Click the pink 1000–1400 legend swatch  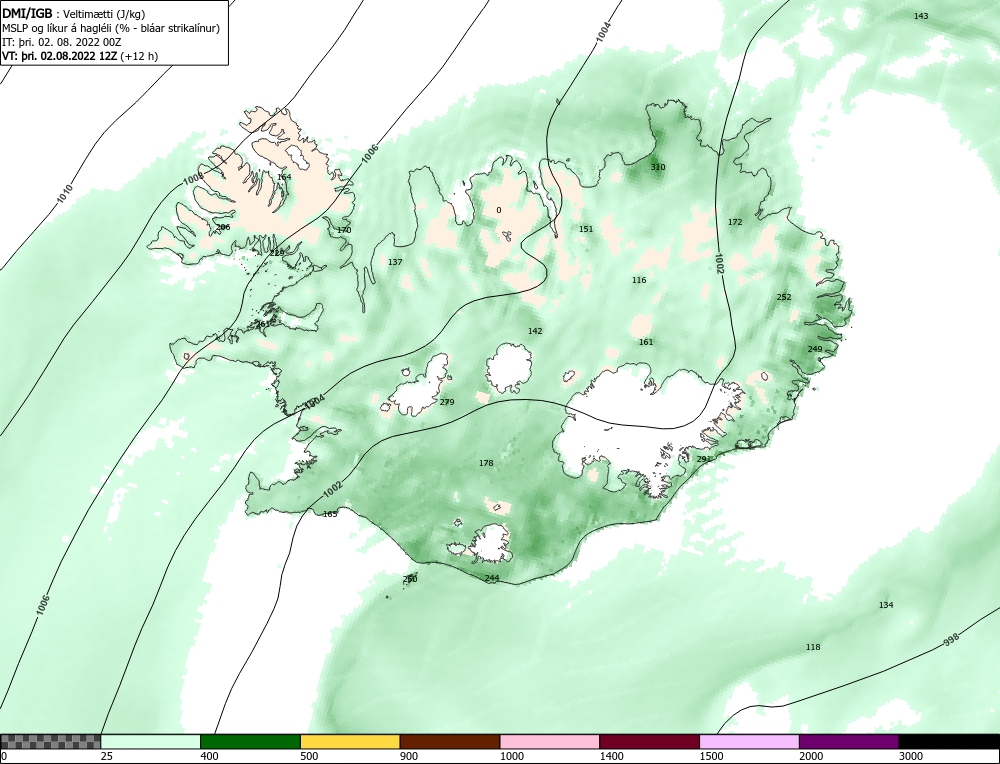(550, 741)
